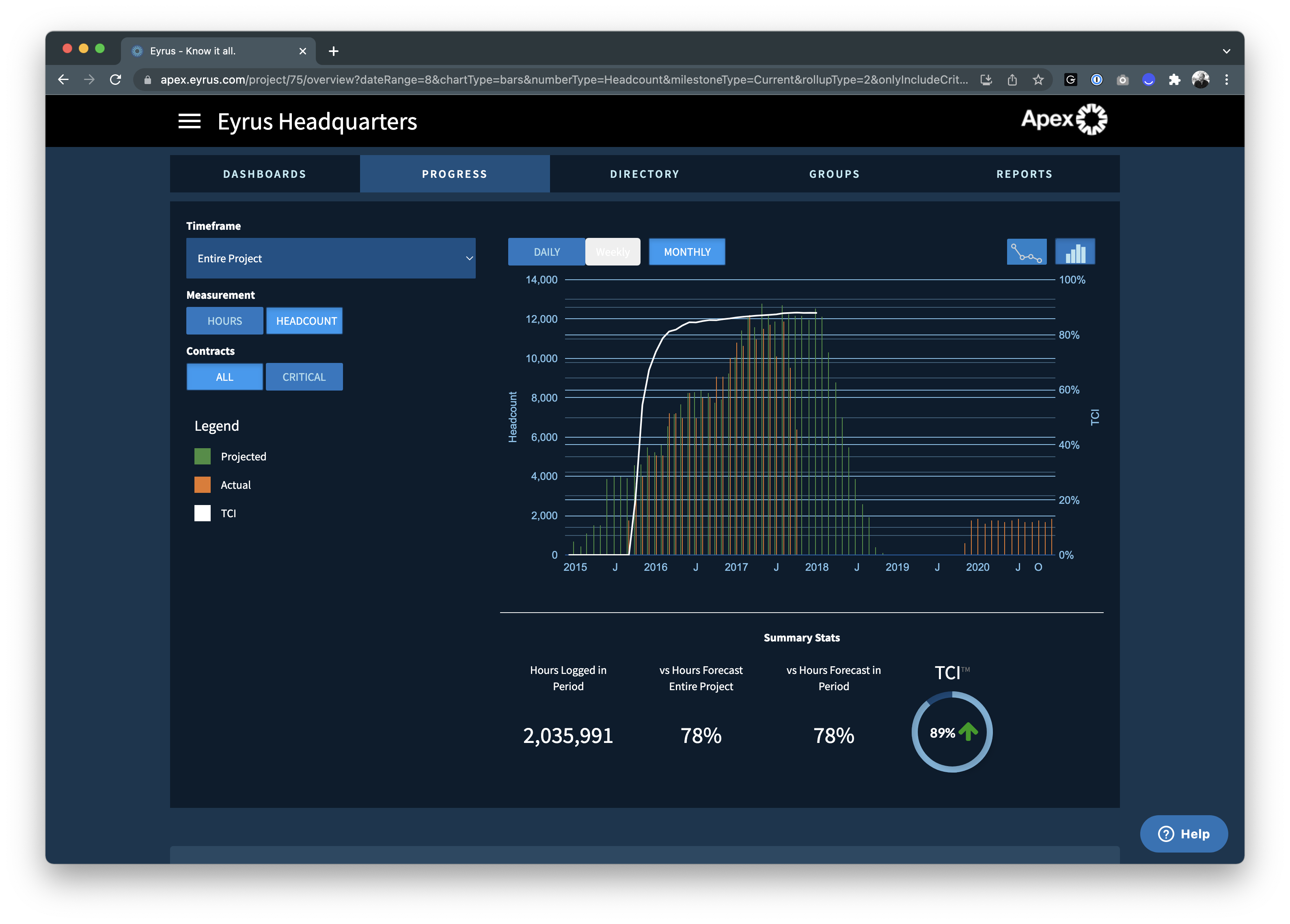Switch chart to line graph view
This screenshot has width=1290, height=924.
point(1026,252)
